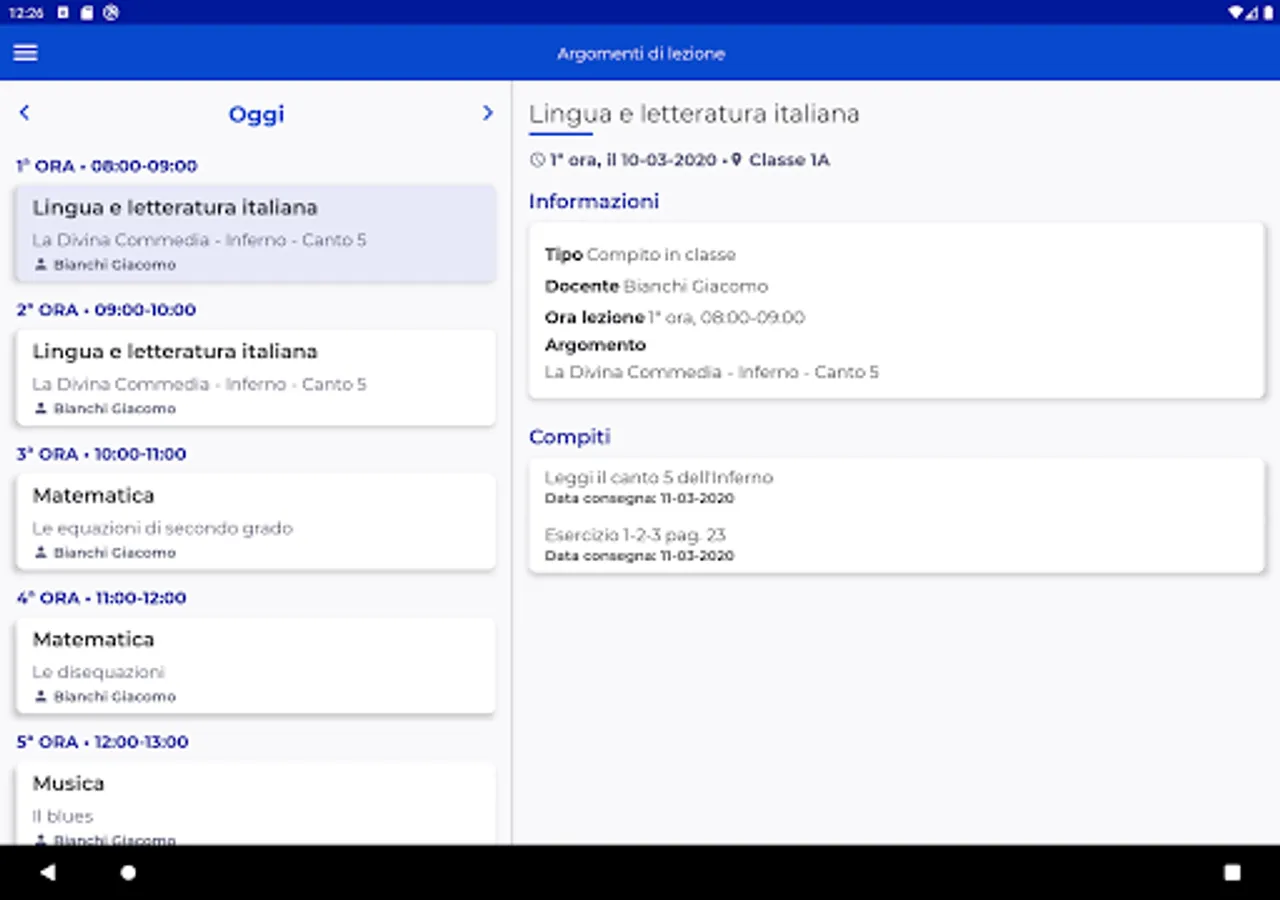Click the Docente Bianchi Giacomo row

point(656,286)
